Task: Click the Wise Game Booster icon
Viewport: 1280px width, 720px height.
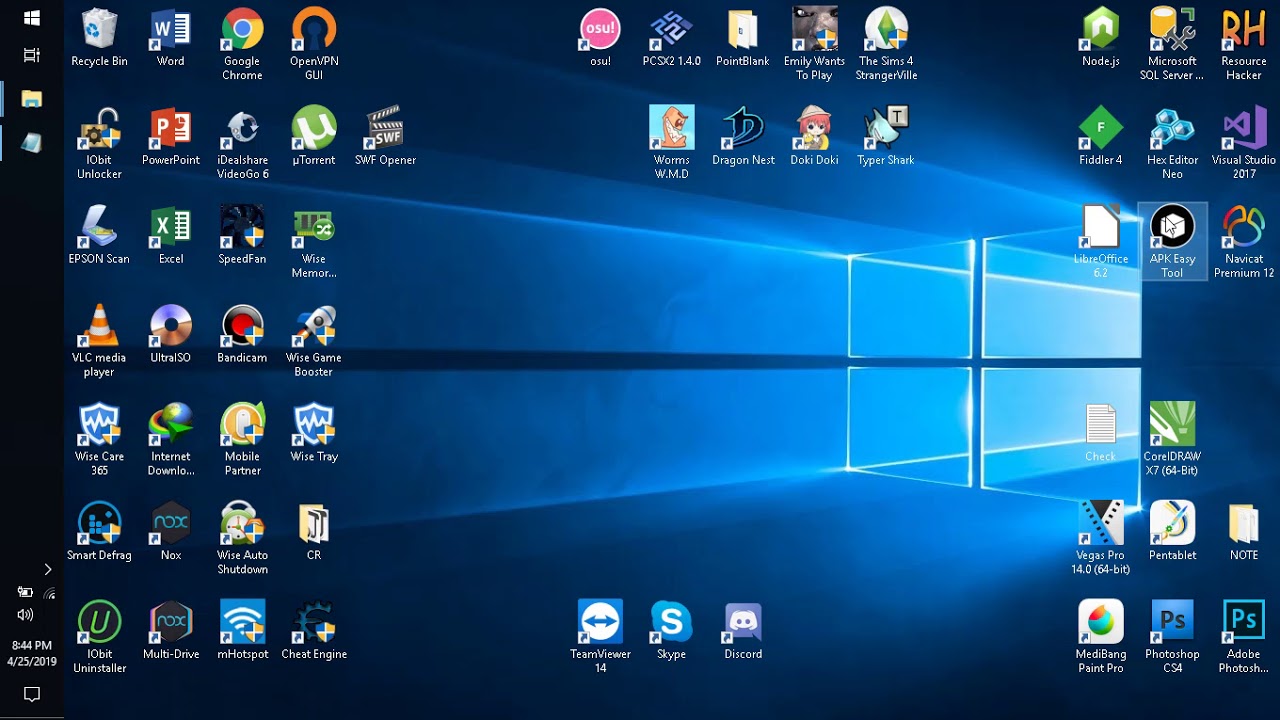Action: coord(314,342)
